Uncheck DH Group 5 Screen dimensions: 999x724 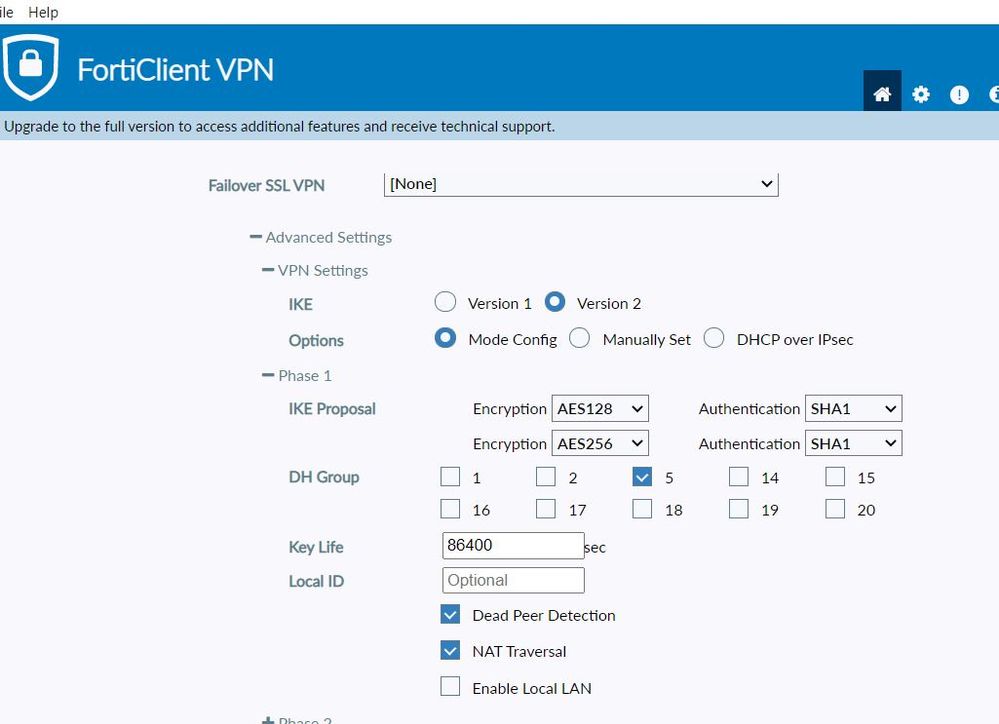pos(643,477)
